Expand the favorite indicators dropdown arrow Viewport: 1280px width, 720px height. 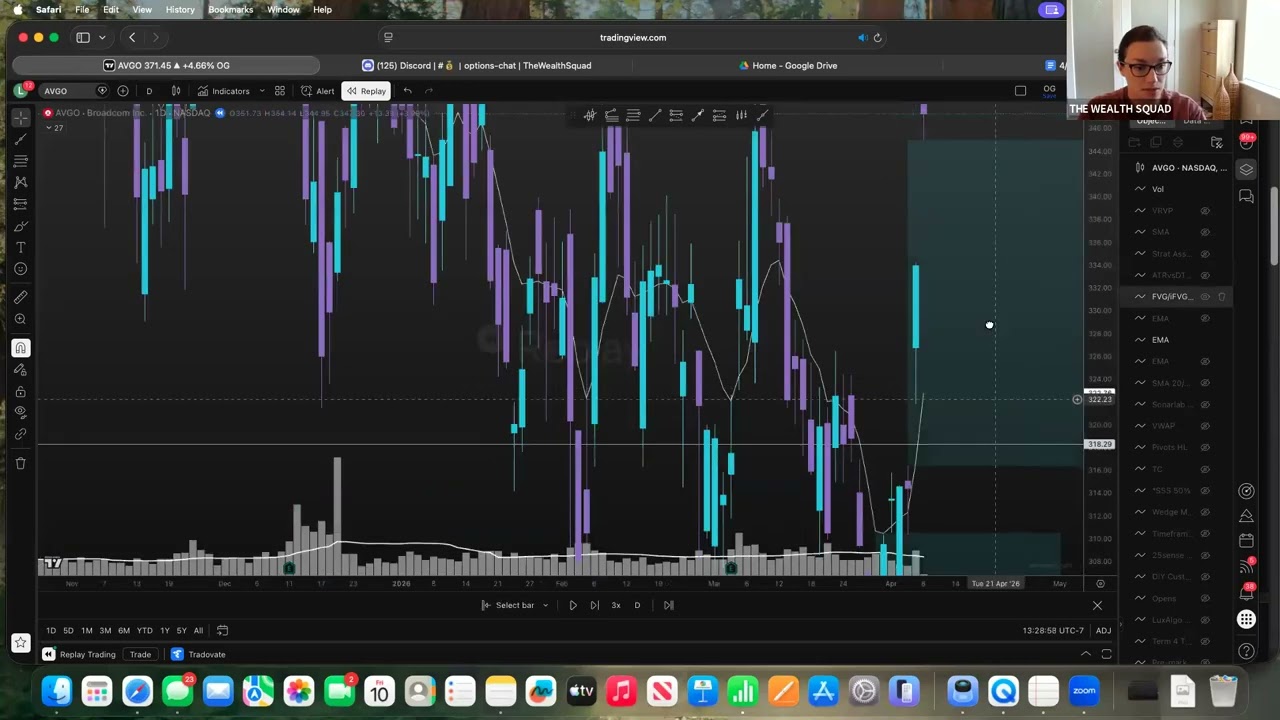coord(262,91)
